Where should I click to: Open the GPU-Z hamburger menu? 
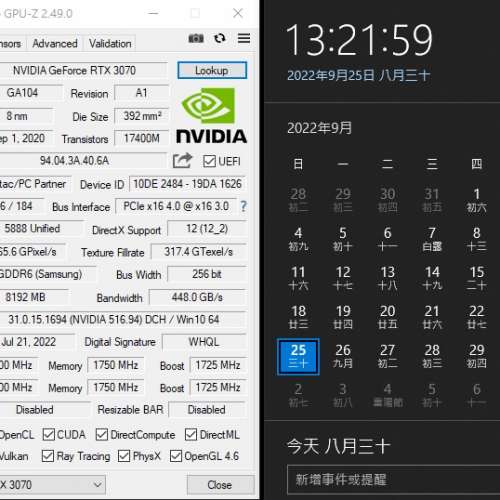pyautogui.click(x=244, y=38)
